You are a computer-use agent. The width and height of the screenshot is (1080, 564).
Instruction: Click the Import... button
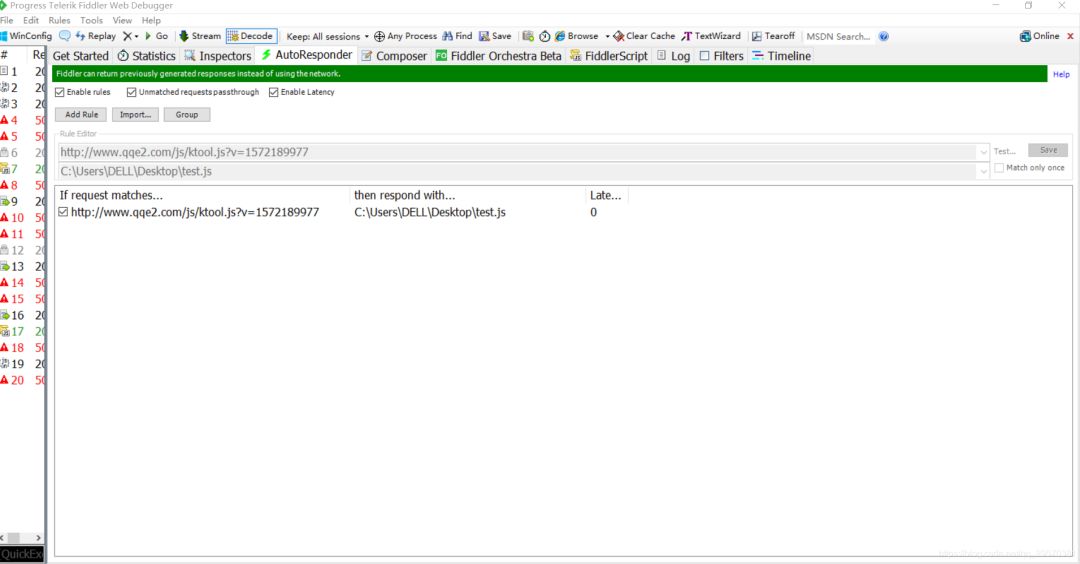point(135,115)
